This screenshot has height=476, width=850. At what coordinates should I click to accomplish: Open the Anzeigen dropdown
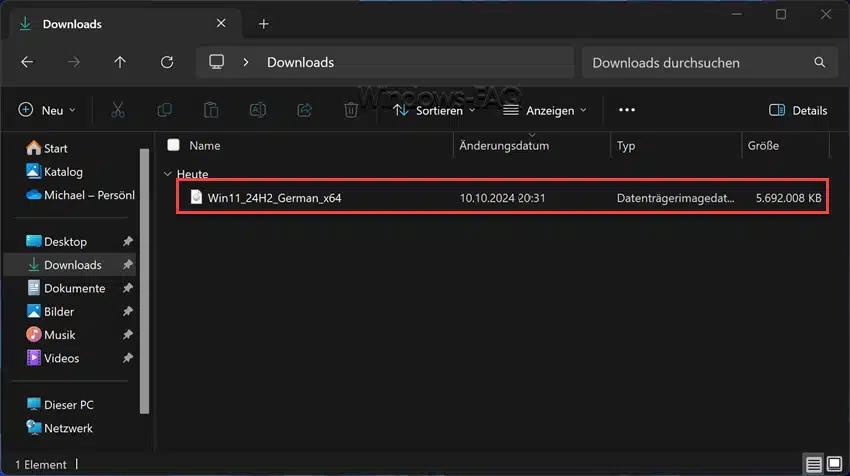545,110
